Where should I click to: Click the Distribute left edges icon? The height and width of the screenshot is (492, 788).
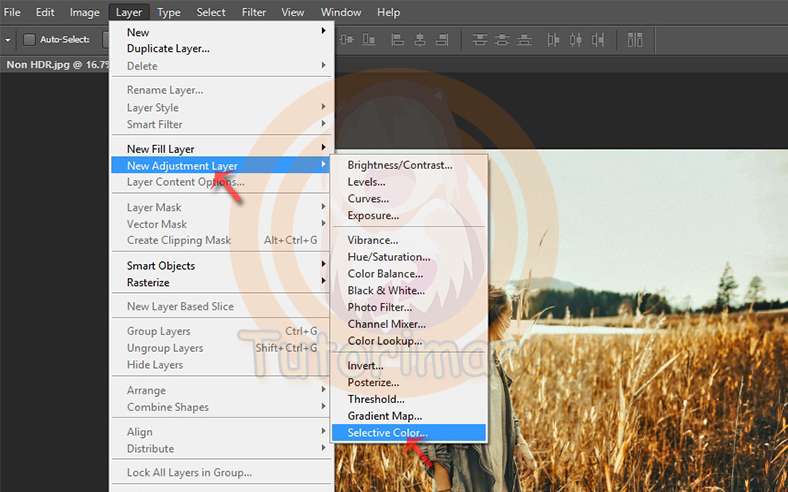point(553,39)
